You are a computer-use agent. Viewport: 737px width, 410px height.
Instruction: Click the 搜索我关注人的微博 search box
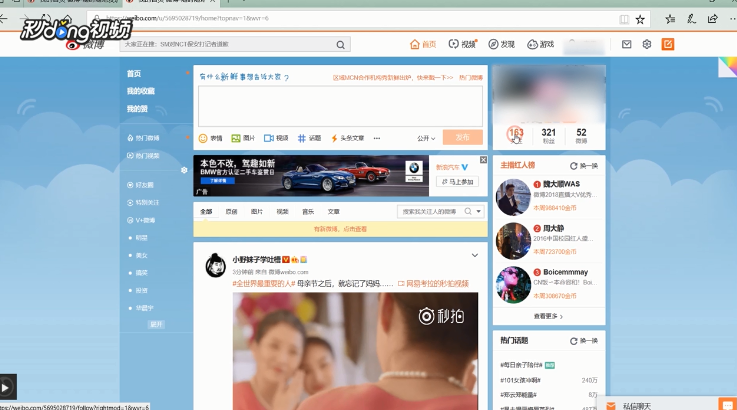pyautogui.click(x=430, y=212)
